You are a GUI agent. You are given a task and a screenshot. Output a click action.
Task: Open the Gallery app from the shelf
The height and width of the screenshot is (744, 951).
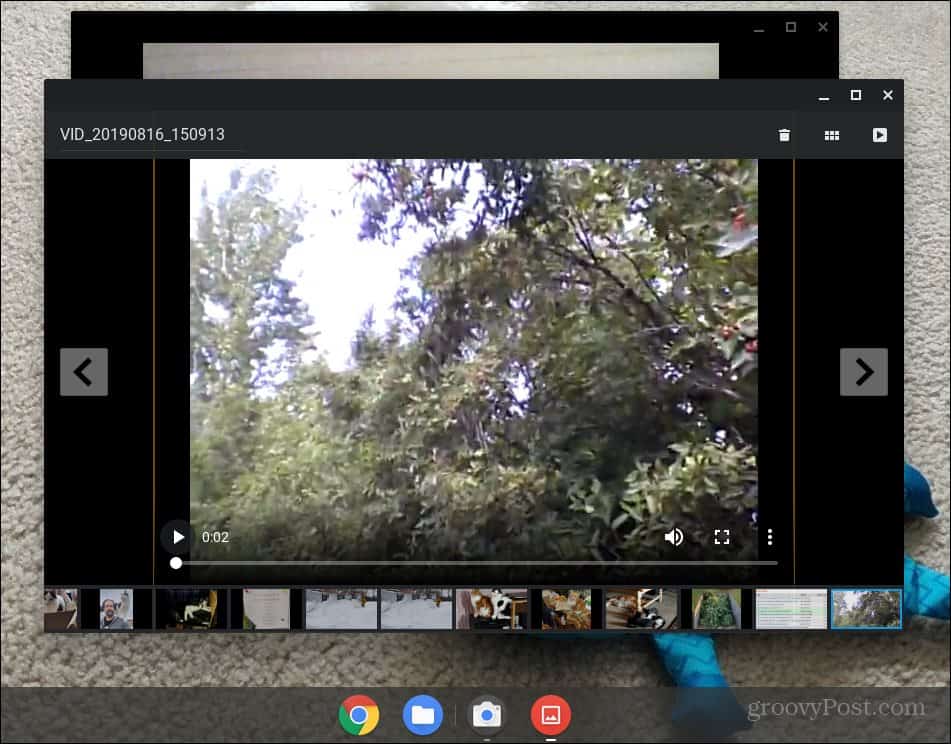(550, 715)
